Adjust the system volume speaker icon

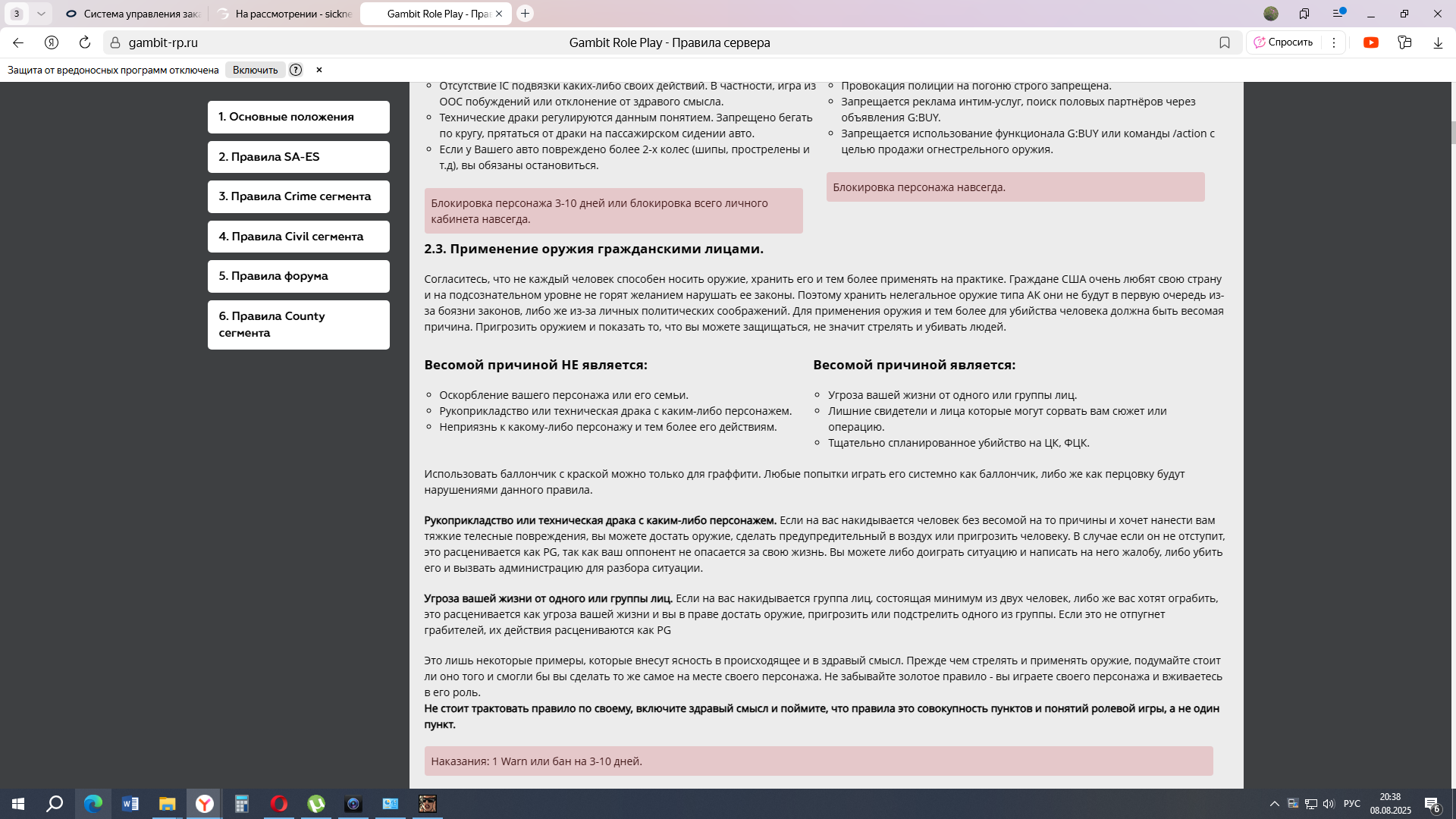[1328, 804]
